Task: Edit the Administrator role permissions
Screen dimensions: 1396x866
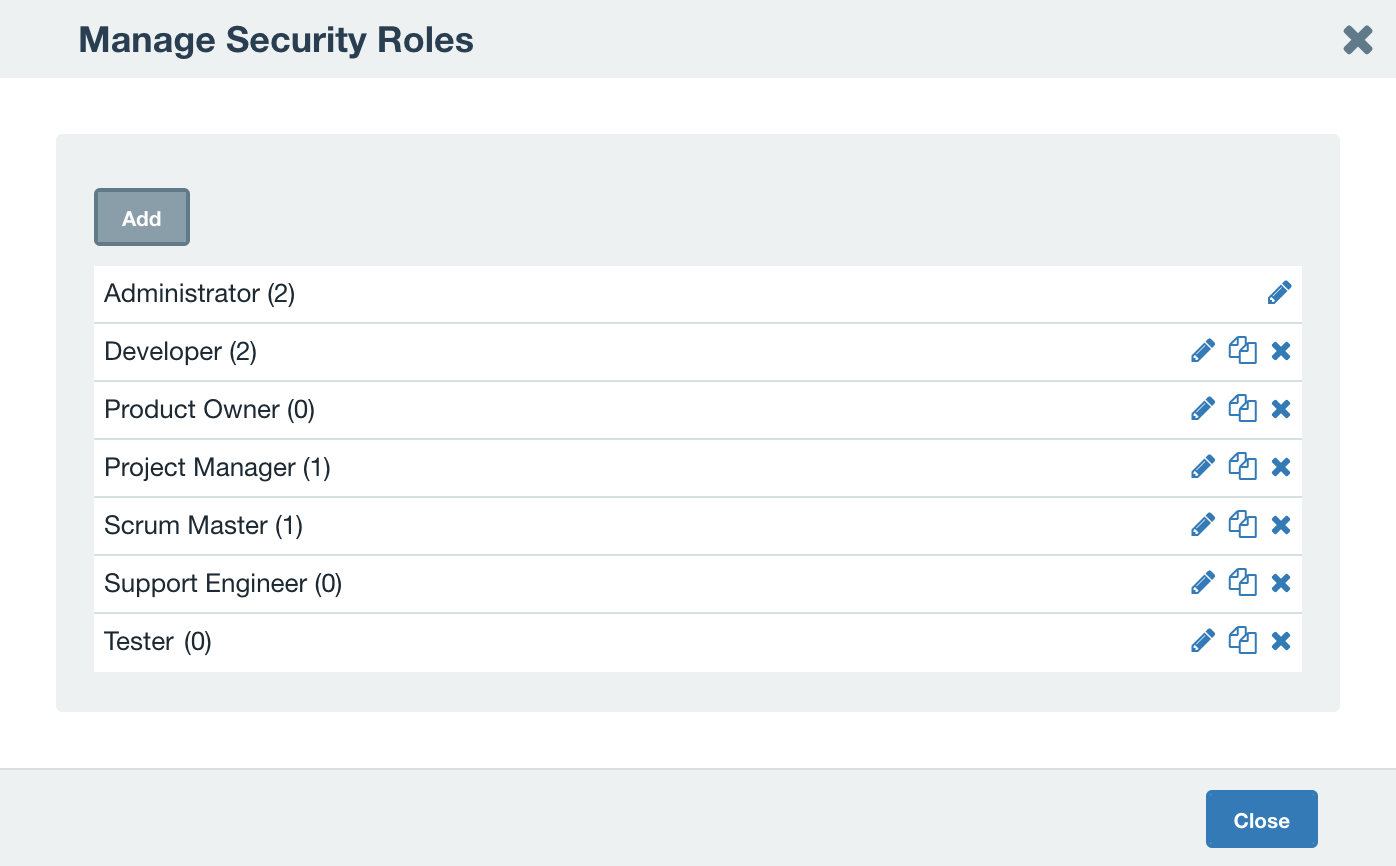Action: pyautogui.click(x=1280, y=292)
